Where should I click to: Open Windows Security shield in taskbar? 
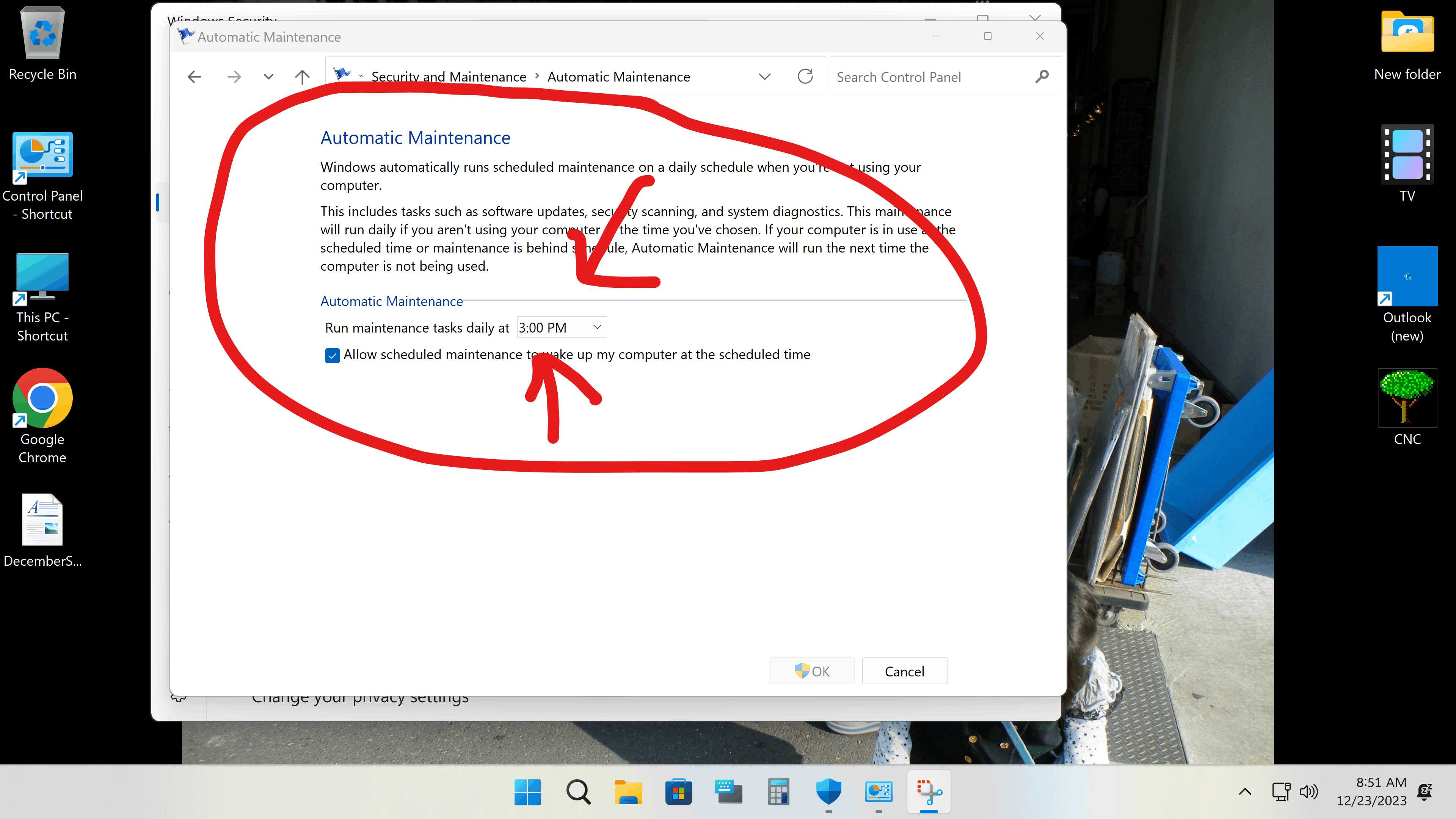(x=828, y=792)
